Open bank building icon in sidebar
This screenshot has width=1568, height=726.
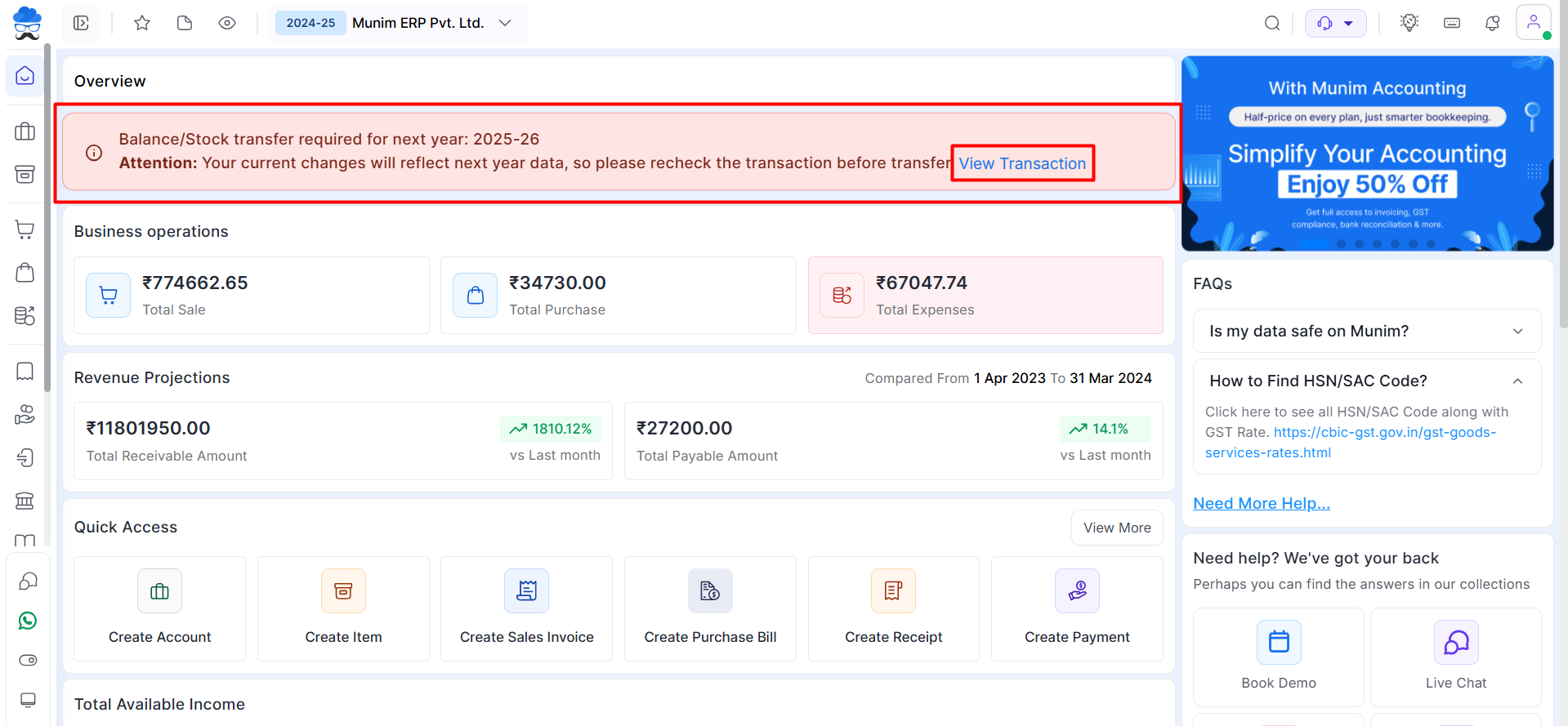pyautogui.click(x=25, y=500)
